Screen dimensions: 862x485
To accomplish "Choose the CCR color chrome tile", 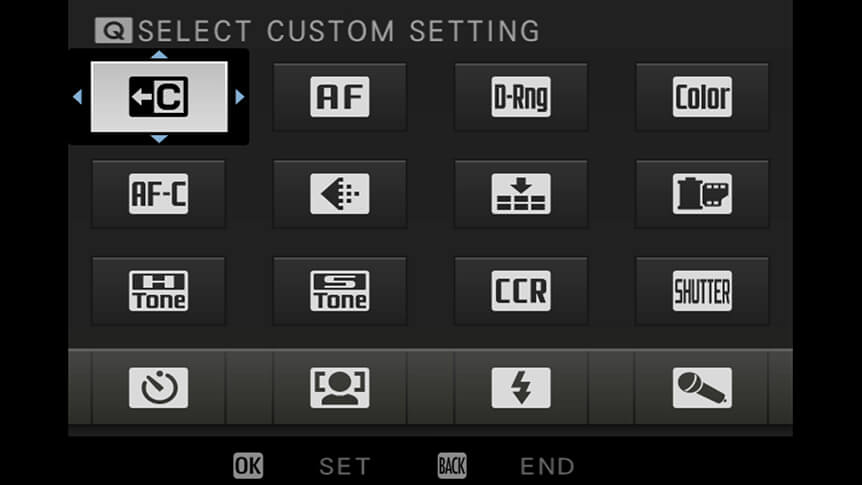I will click(x=521, y=291).
